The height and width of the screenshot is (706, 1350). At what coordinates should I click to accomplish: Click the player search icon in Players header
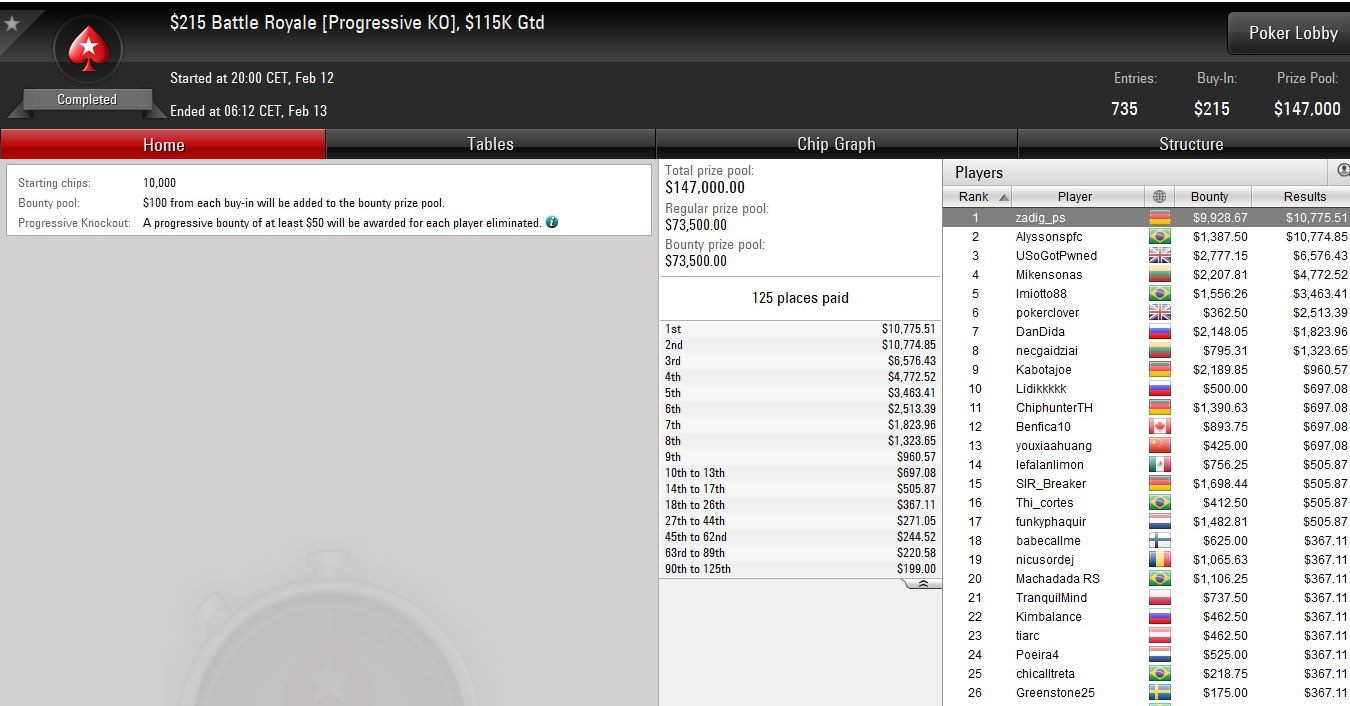pyautogui.click(x=1343, y=171)
